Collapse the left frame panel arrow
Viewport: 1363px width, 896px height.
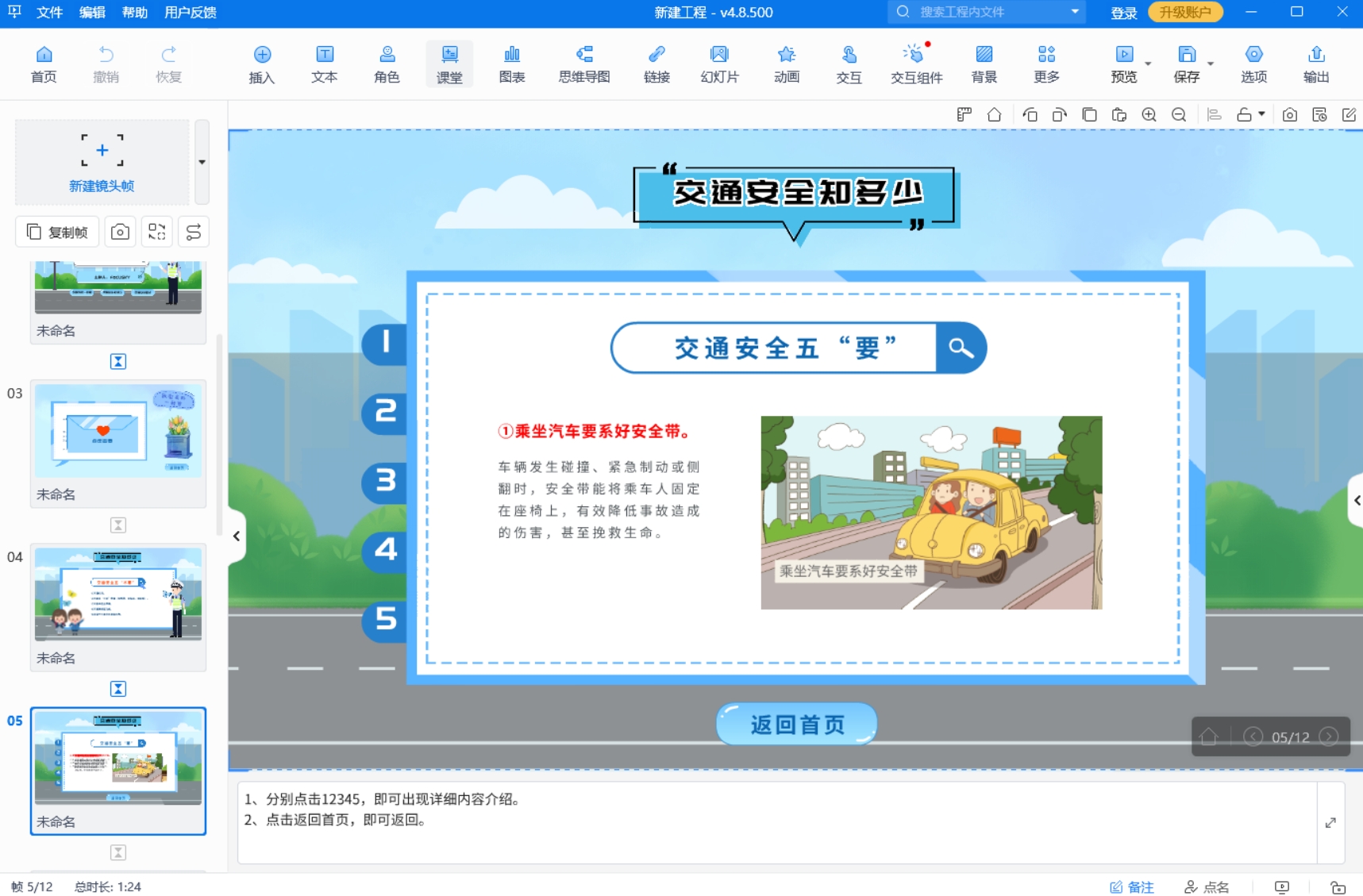coord(236,536)
